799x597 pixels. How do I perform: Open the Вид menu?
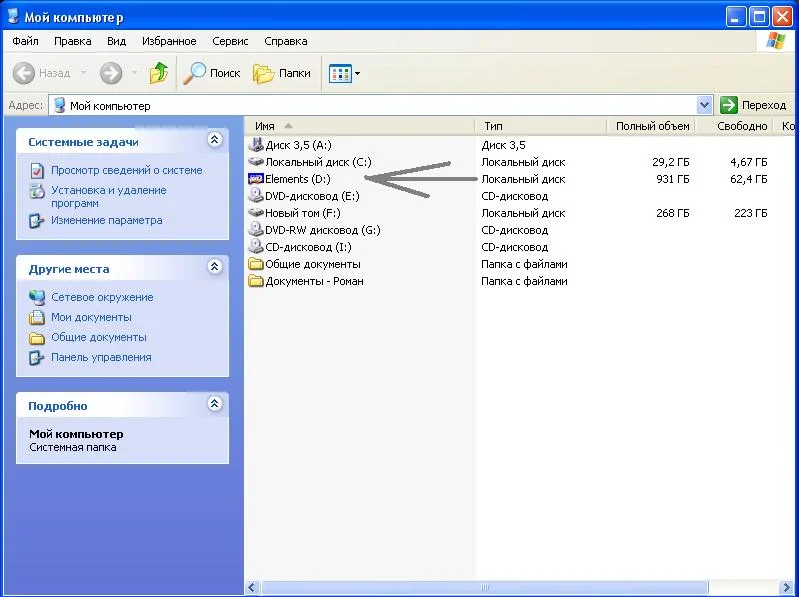pos(116,41)
